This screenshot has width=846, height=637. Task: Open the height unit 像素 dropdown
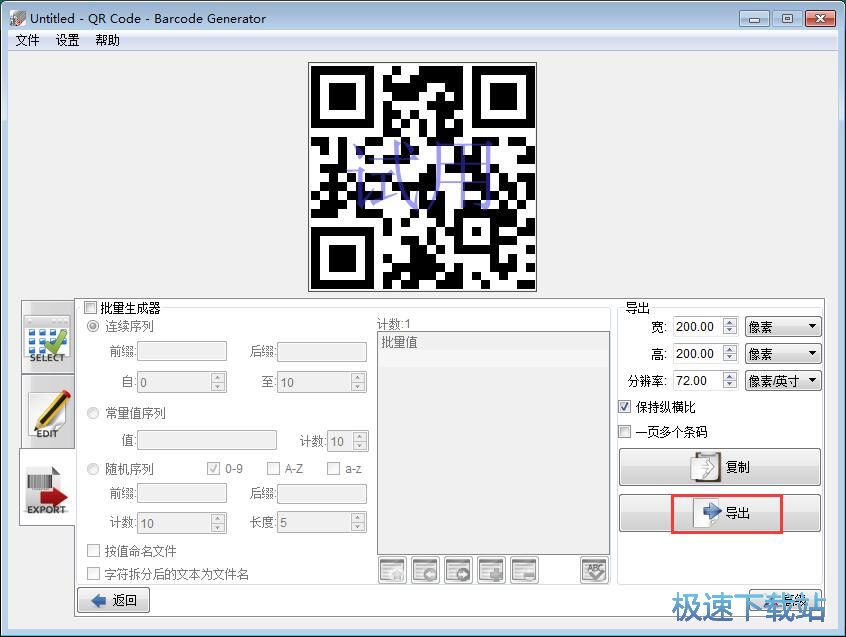(x=783, y=354)
